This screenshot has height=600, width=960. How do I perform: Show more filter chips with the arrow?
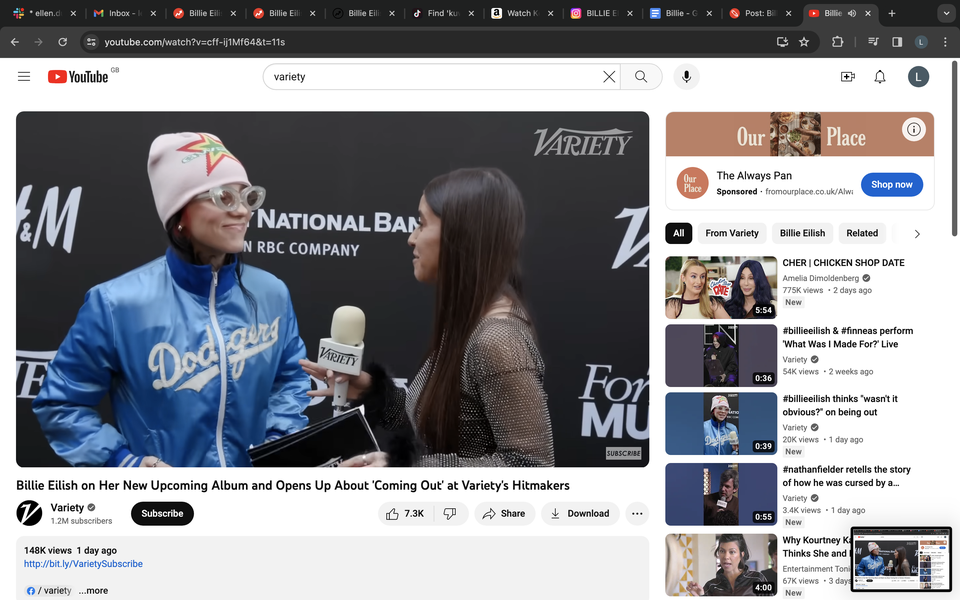click(x=917, y=233)
